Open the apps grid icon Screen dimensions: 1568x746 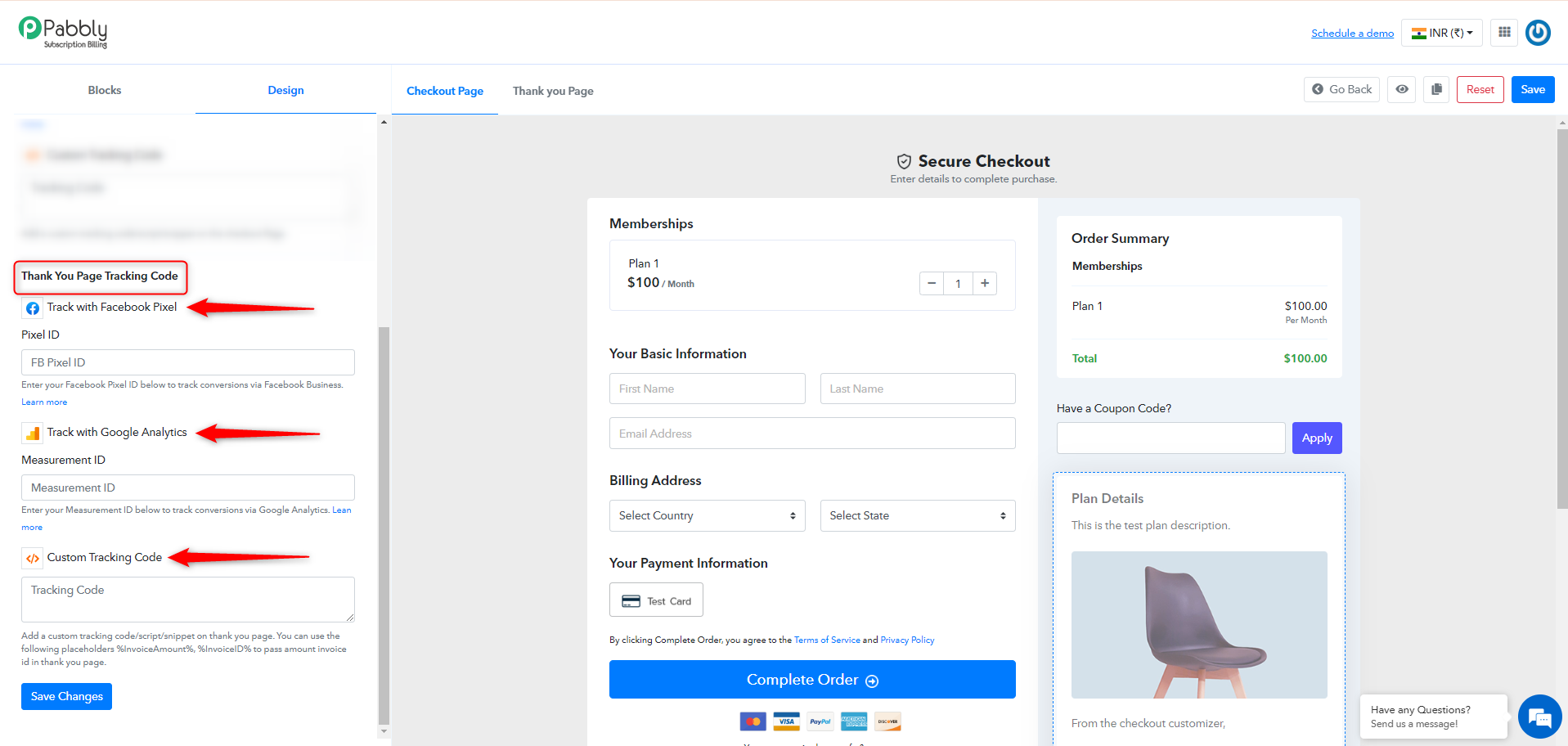(x=1504, y=33)
